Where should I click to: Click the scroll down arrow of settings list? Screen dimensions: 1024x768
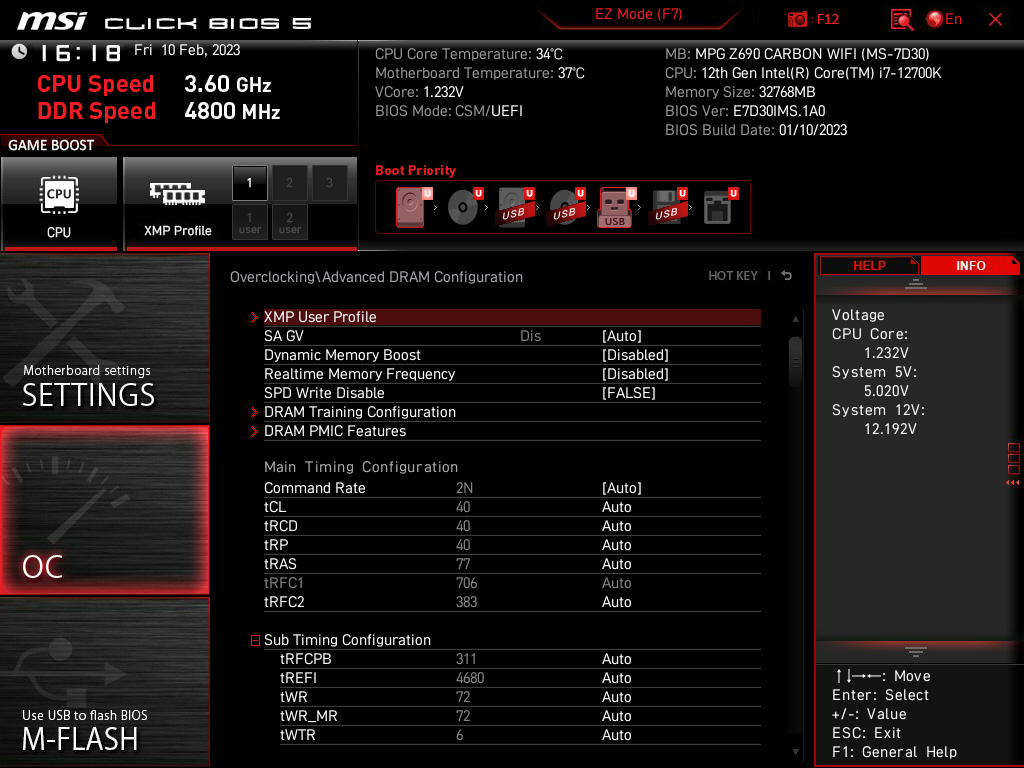tap(795, 752)
